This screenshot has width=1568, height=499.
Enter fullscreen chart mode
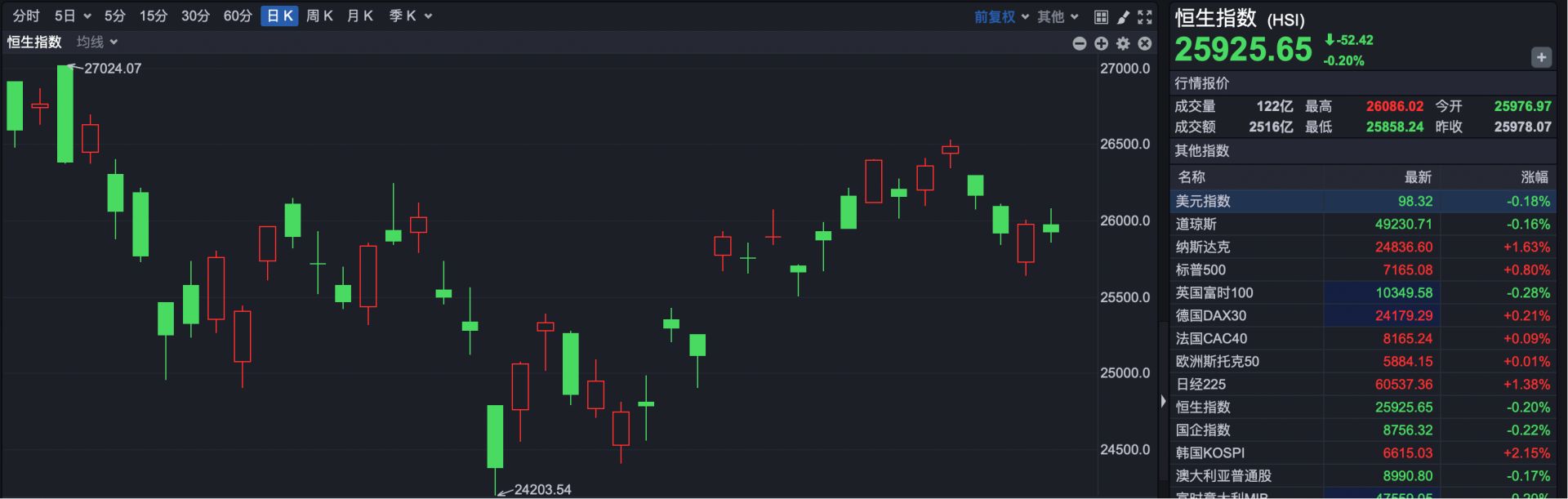(1145, 16)
